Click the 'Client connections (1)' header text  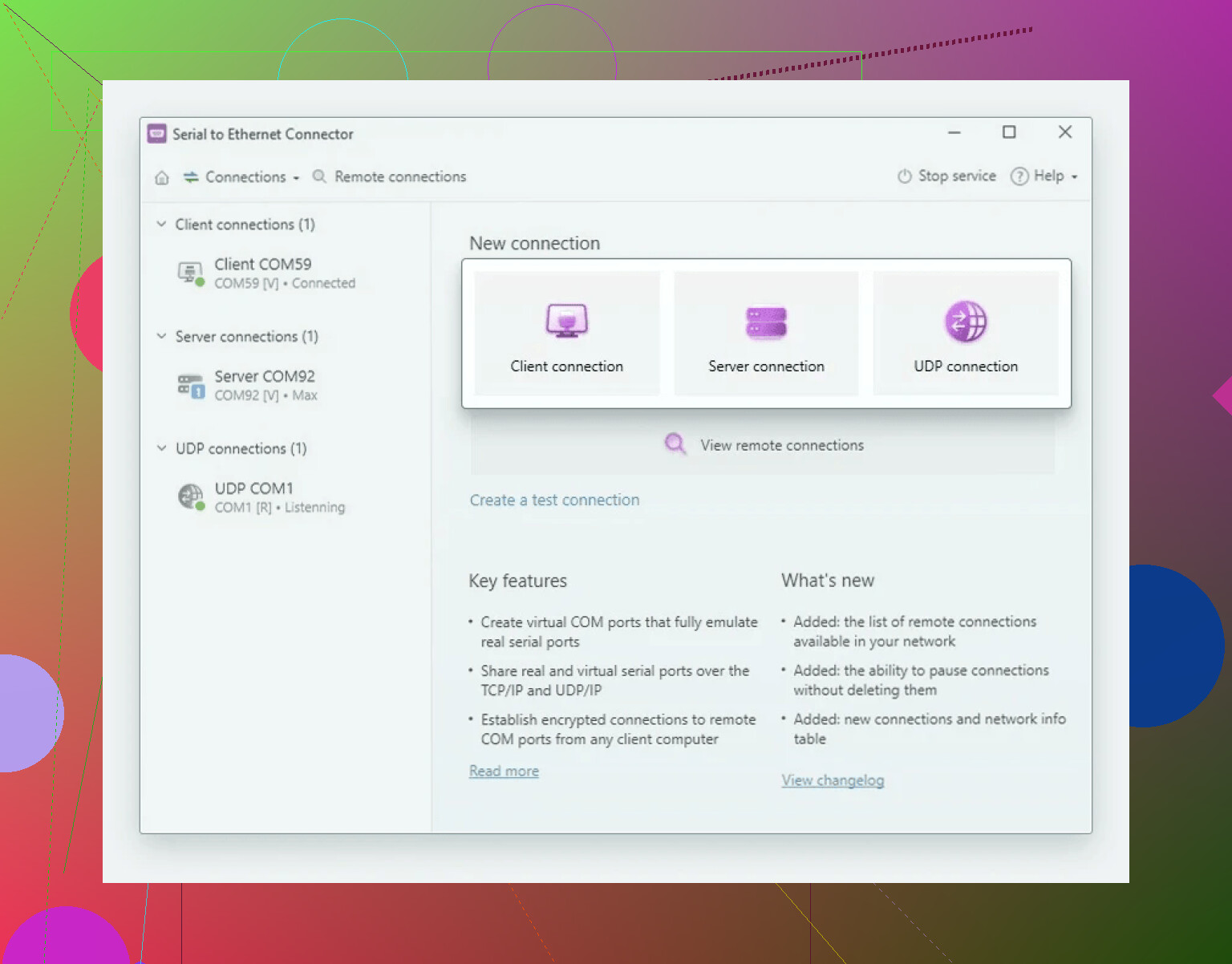point(245,225)
